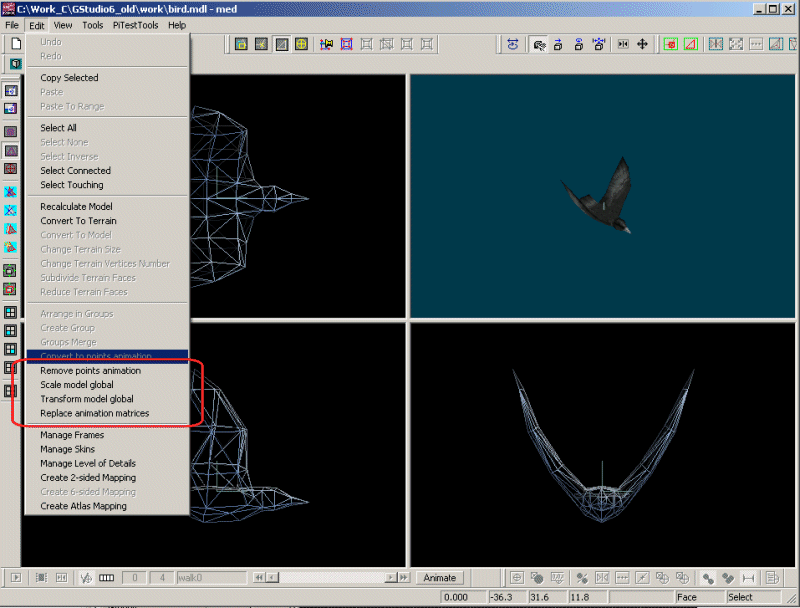This screenshot has width=800, height=608.
Task: Click status bar value 31.6
Action: (x=547, y=597)
